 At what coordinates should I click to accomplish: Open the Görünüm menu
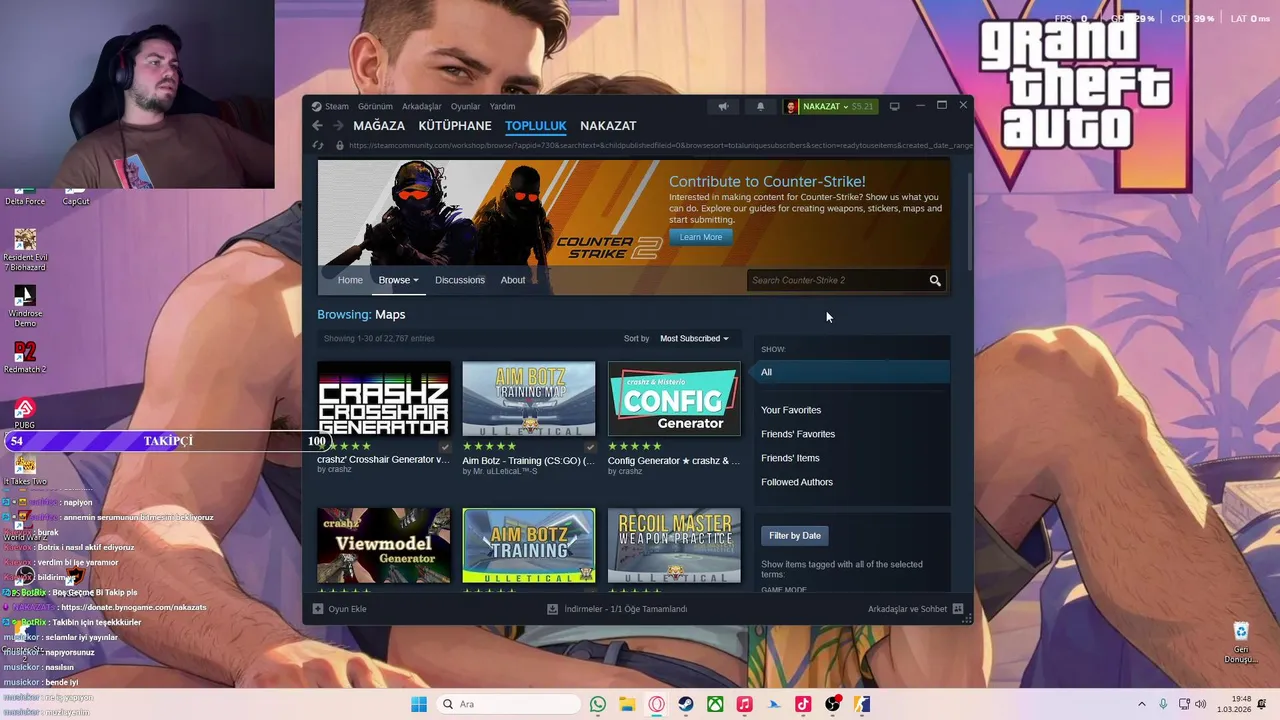click(375, 106)
